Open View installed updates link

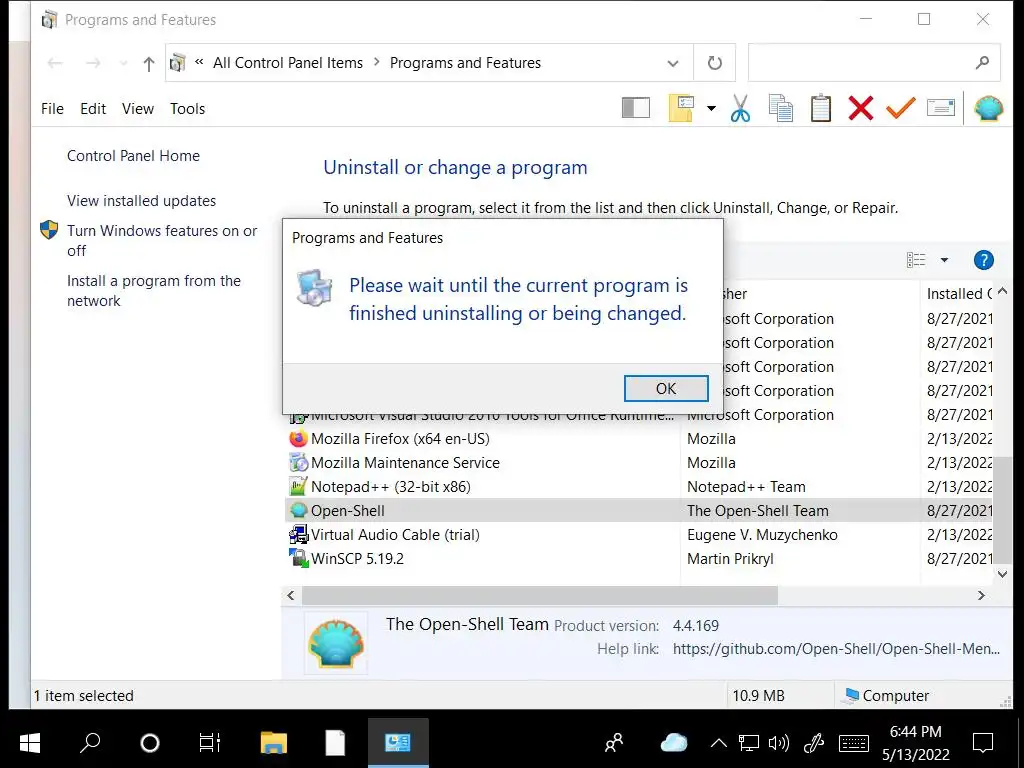(141, 200)
